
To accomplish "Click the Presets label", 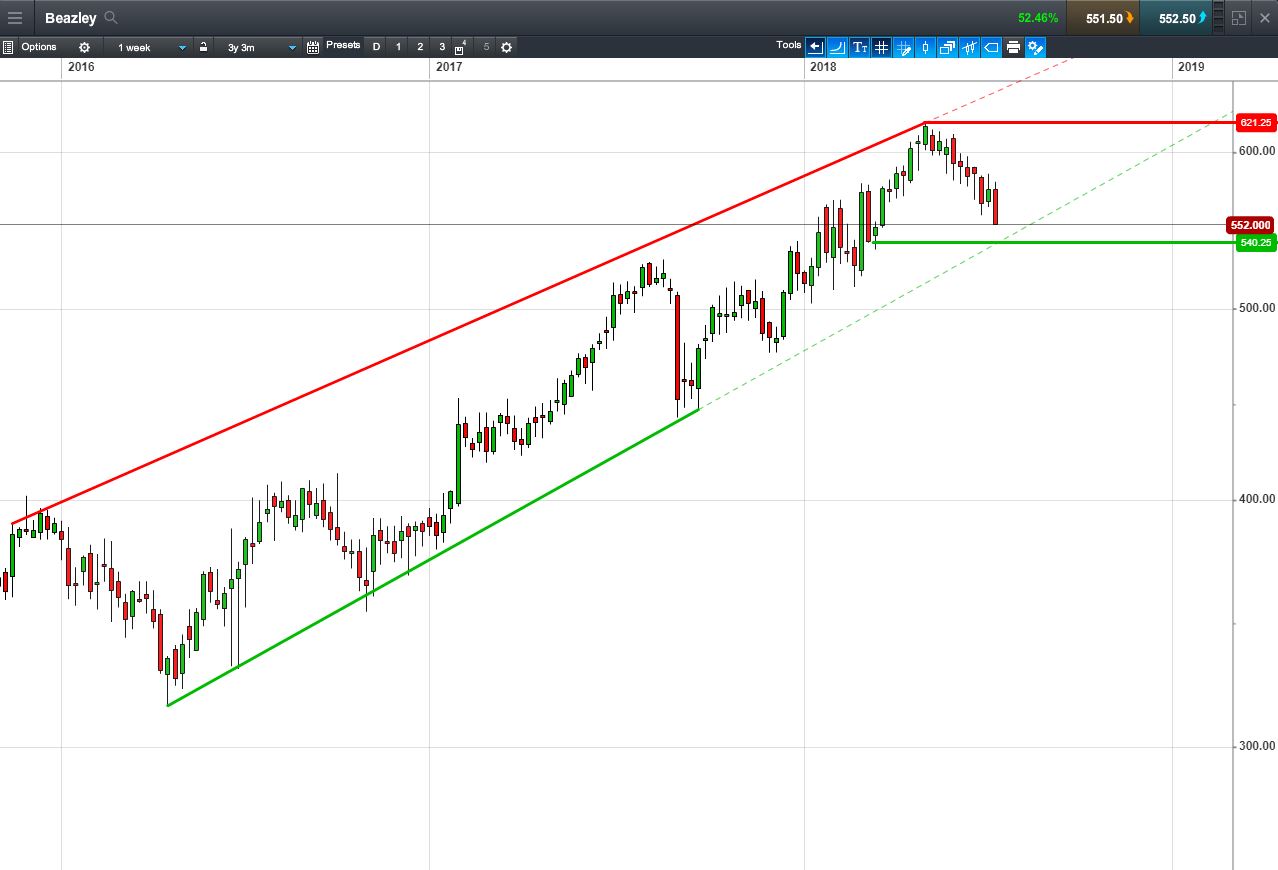I will click(343, 45).
